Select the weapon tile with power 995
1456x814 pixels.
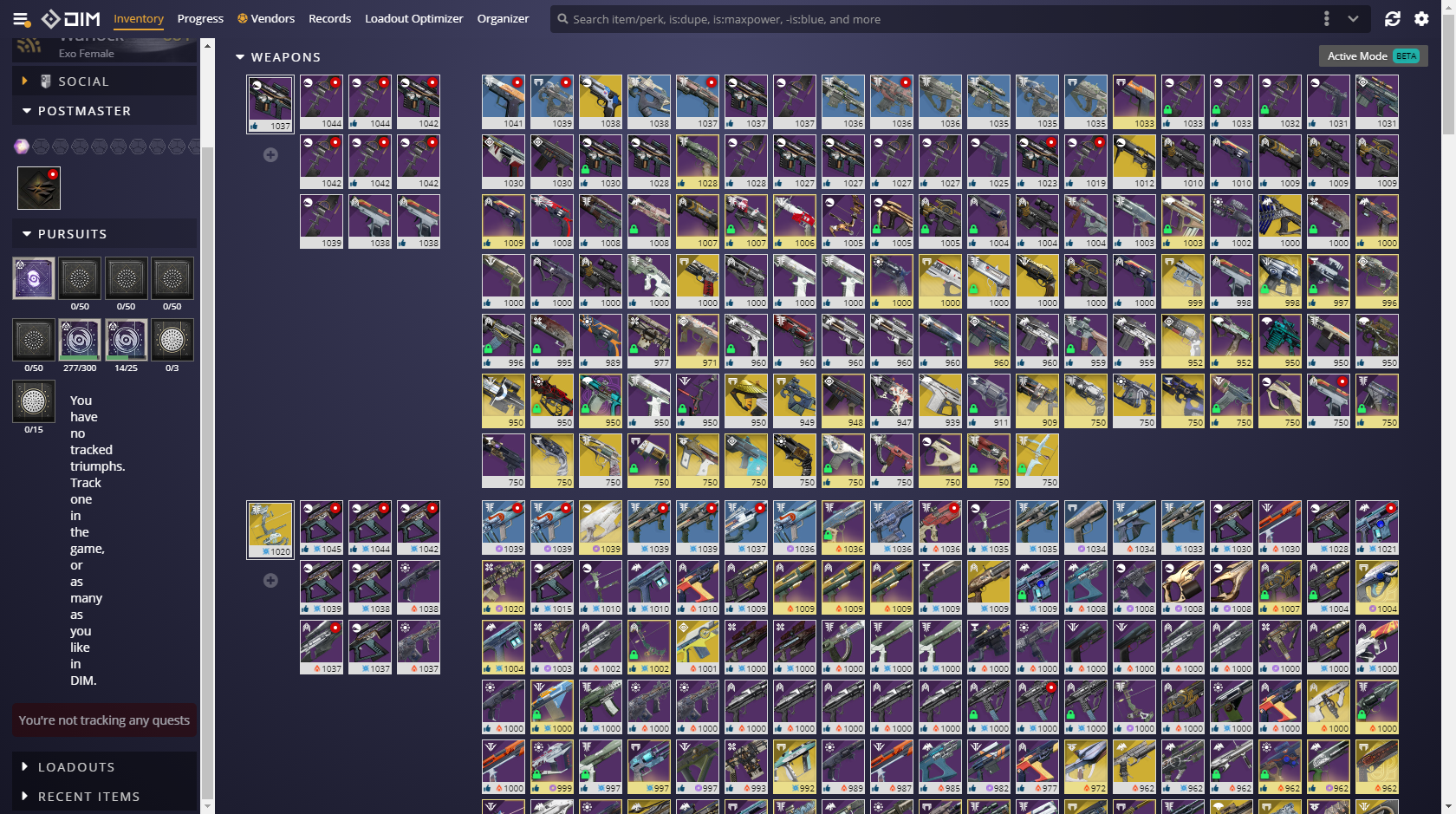pos(552,342)
